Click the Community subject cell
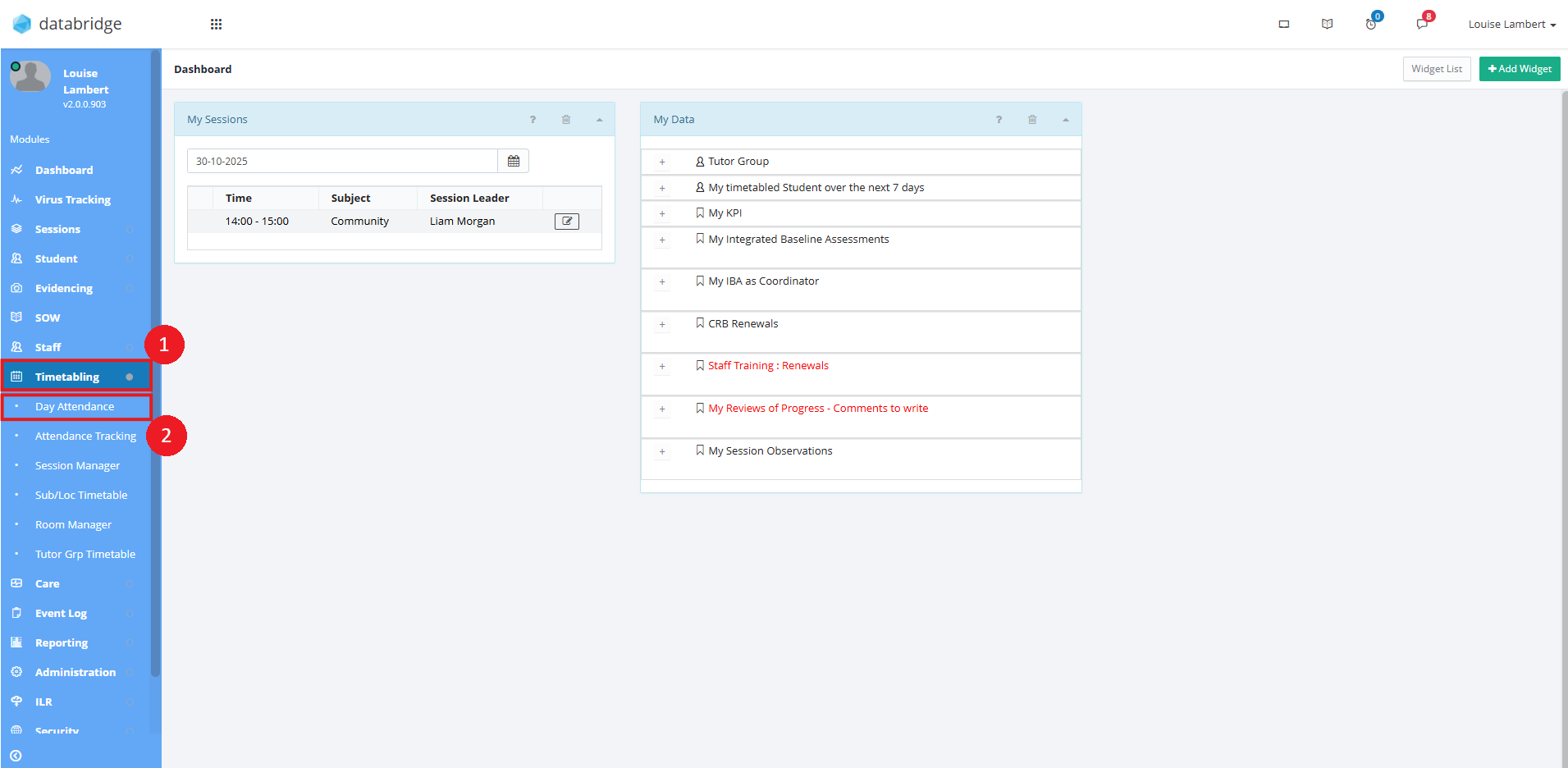Screen dimensions: 1568x768 pos(360,222)
